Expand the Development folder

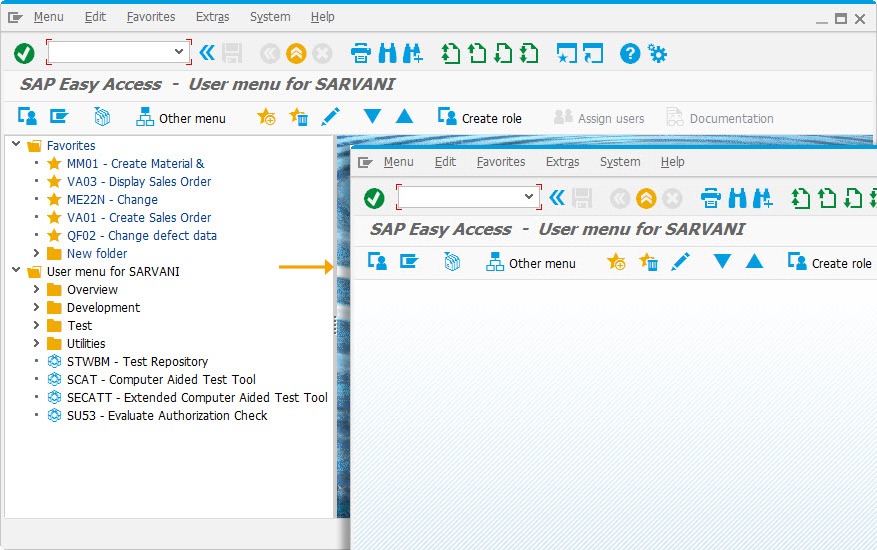36,307
